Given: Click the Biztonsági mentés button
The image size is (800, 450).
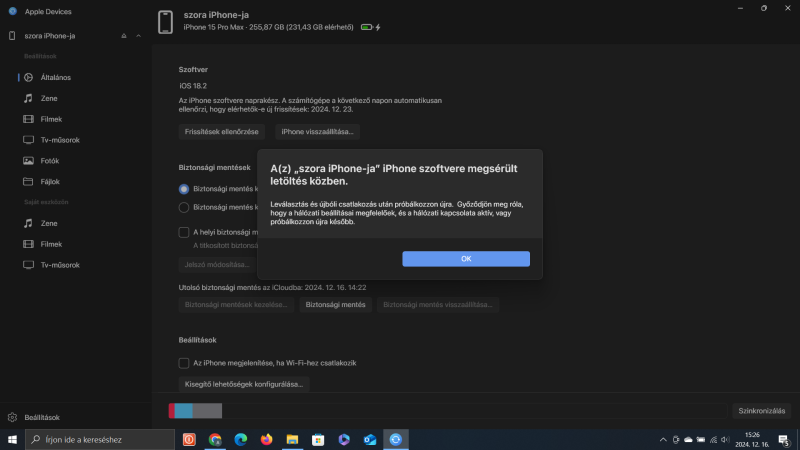Looking at the screenshot, I should [335, 305].
